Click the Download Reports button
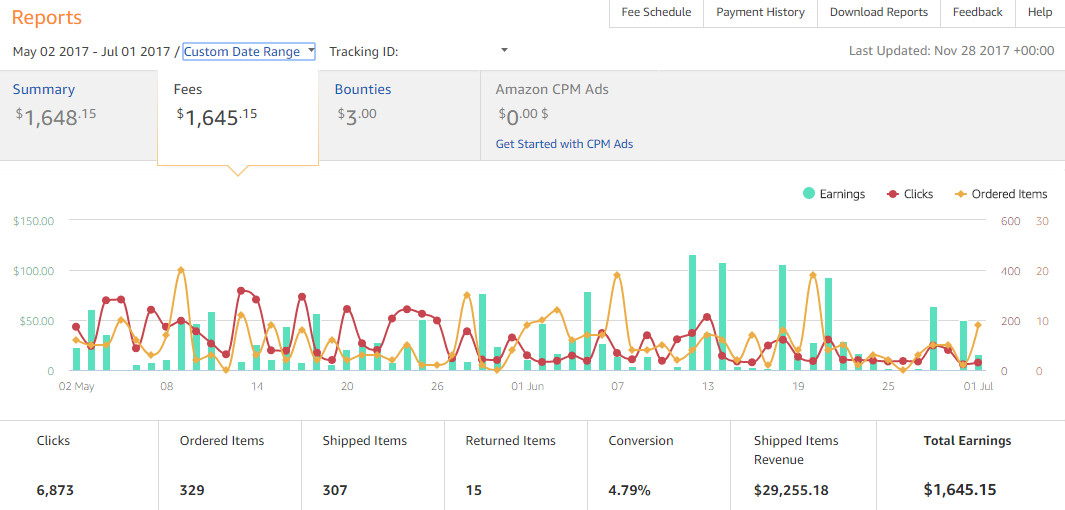1065x510 pixels. (878, 12)
